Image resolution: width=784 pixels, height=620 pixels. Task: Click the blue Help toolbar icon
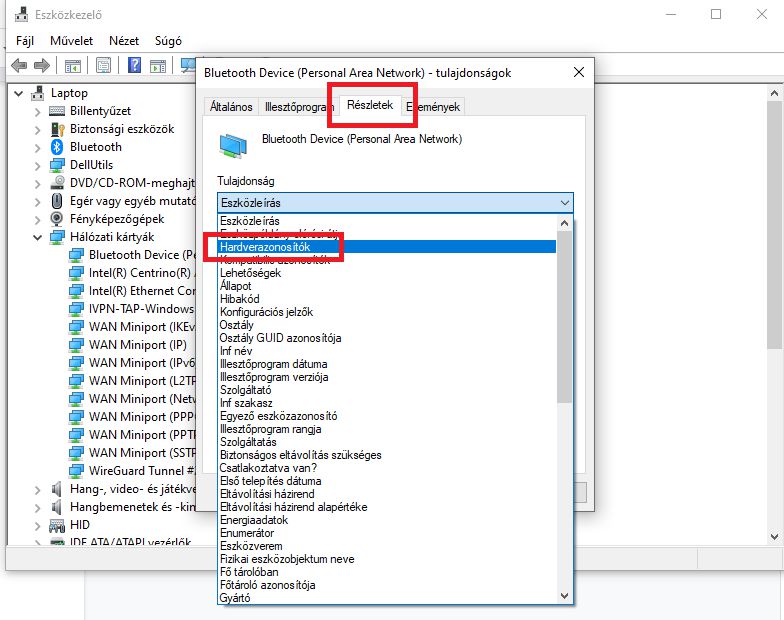coord(133,66)
